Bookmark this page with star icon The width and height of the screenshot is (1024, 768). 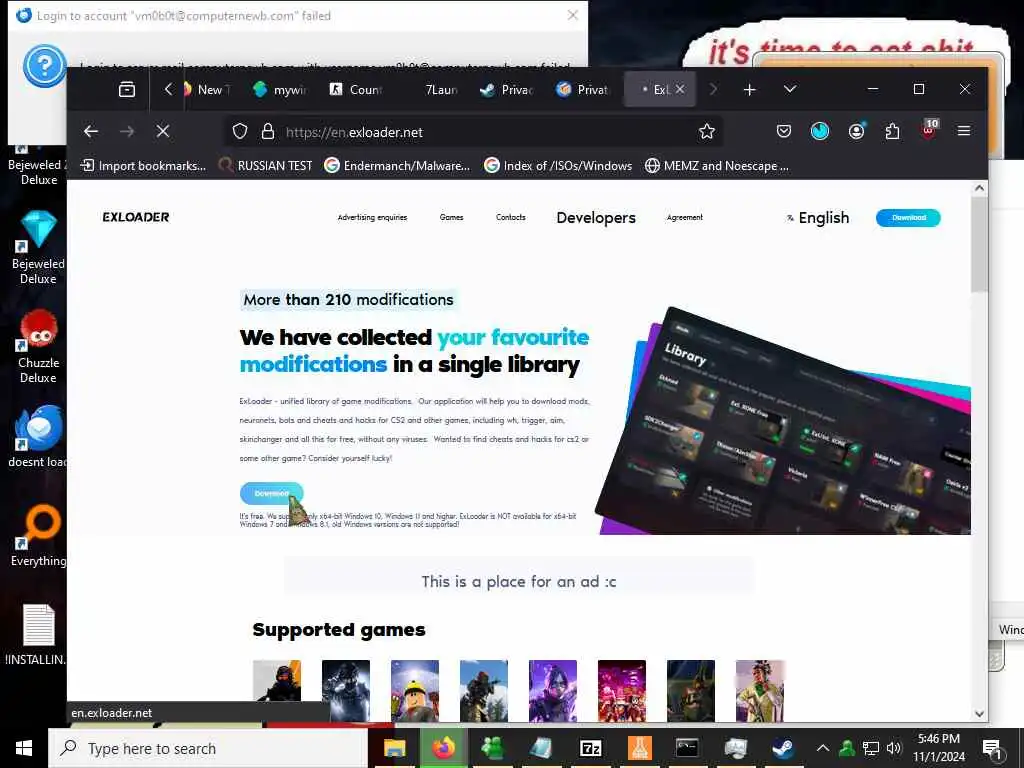707,131
